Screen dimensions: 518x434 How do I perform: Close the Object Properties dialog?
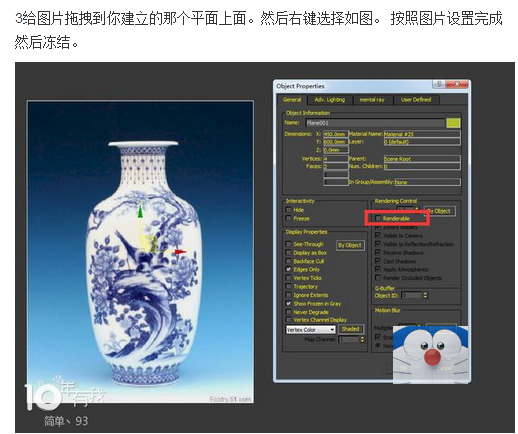point(457,85)
